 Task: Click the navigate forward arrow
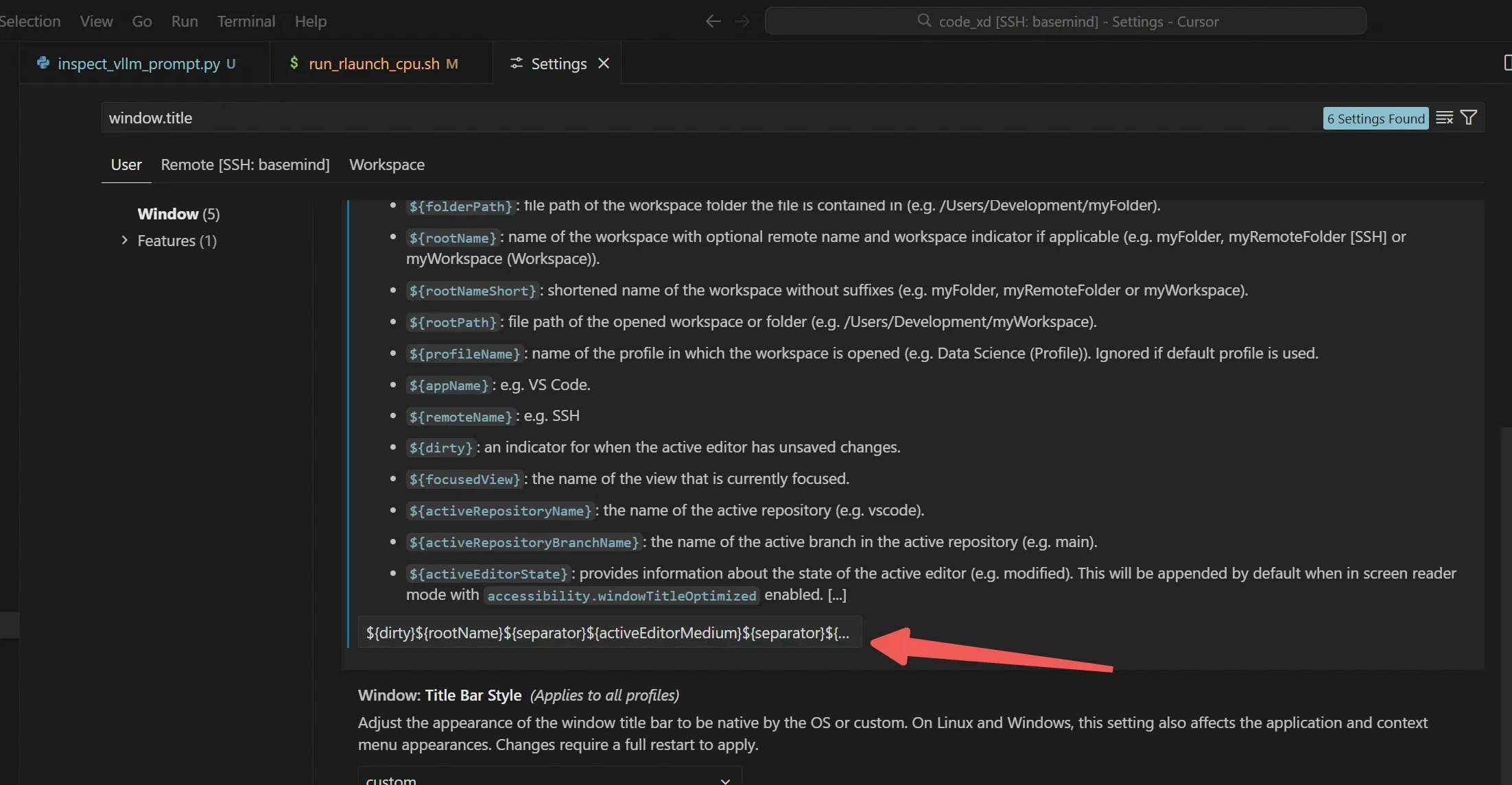pyautogui.click(x=742, y=21)
